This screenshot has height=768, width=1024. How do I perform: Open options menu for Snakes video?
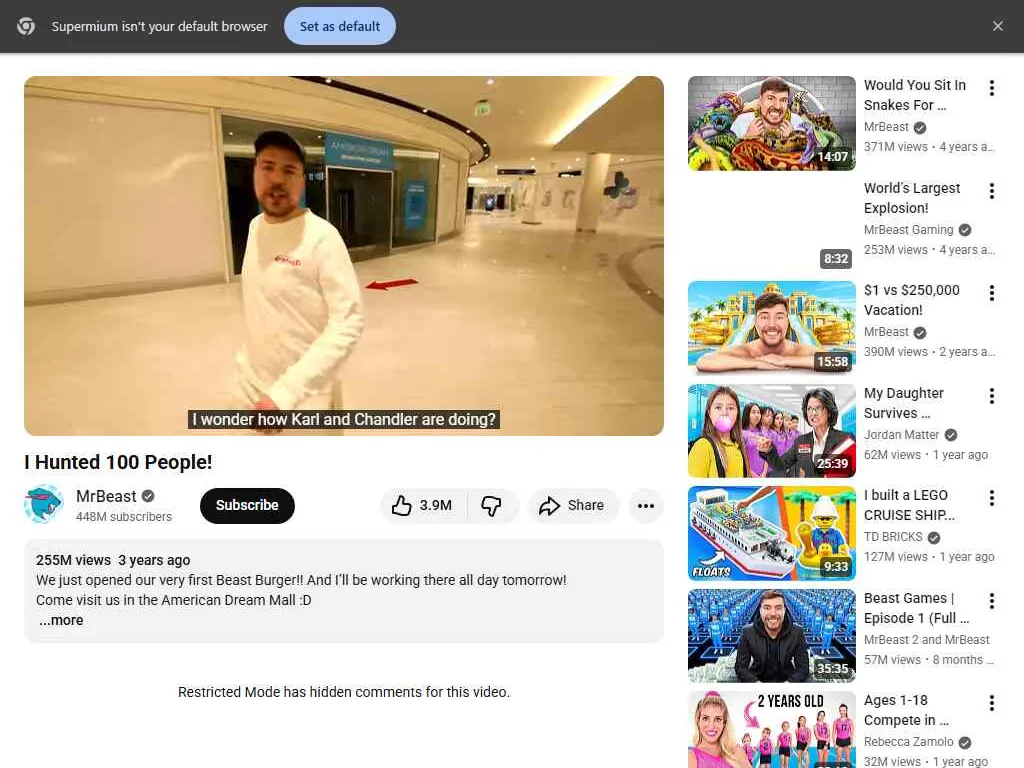pos(991,88)
